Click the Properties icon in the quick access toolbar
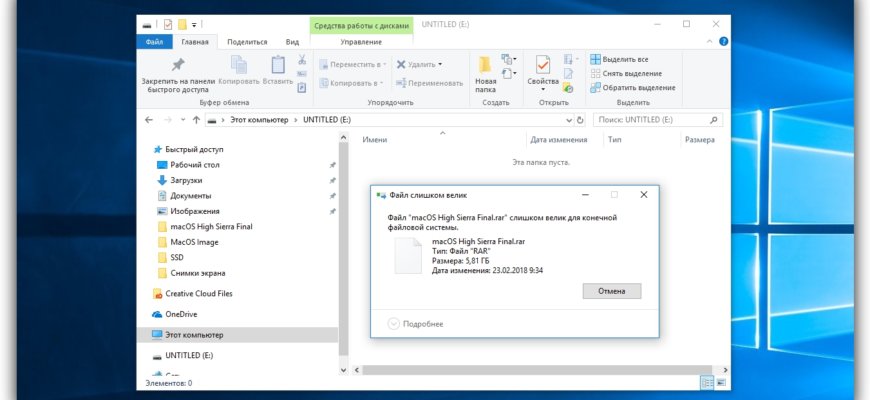870x400 pixels. click(x=168, y=24)
